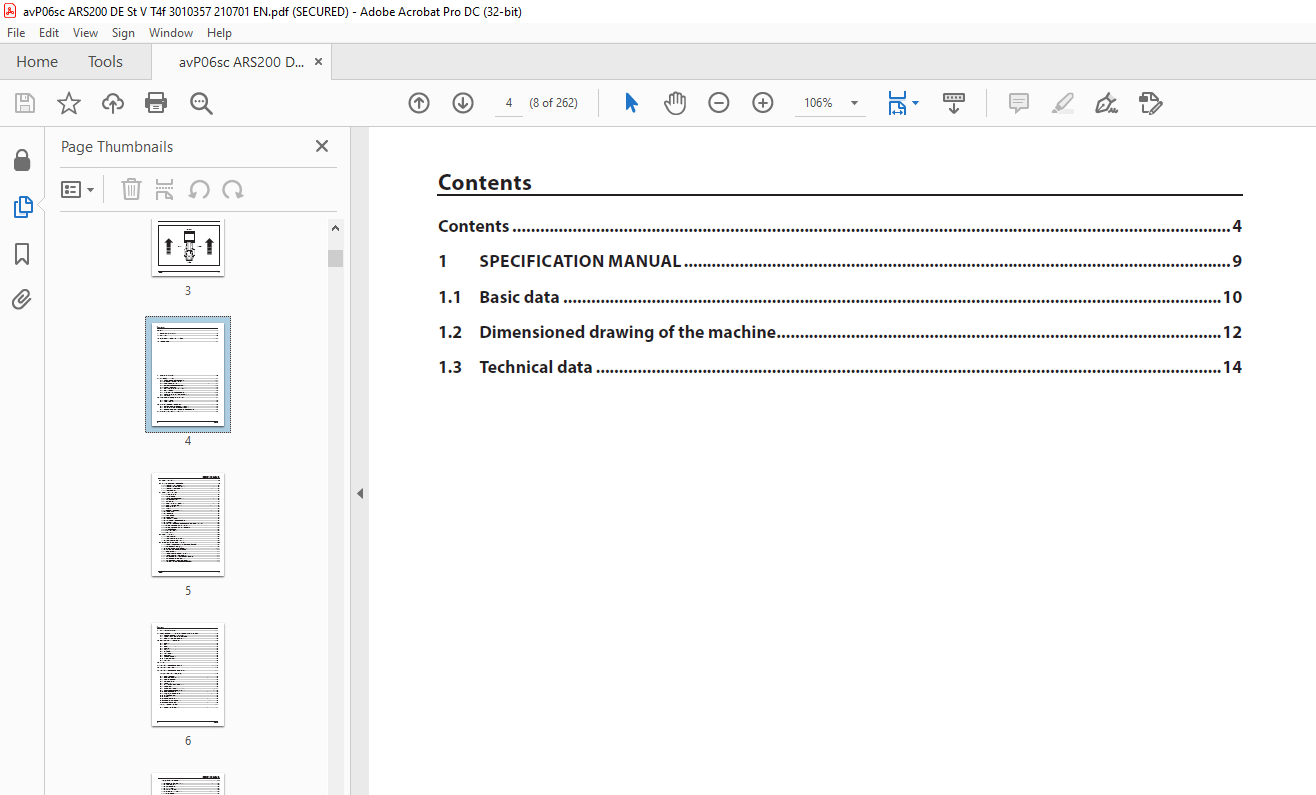Click the thumbnails panel scrollbar thumb
The image size is (1316, 795).
[335, 259]
